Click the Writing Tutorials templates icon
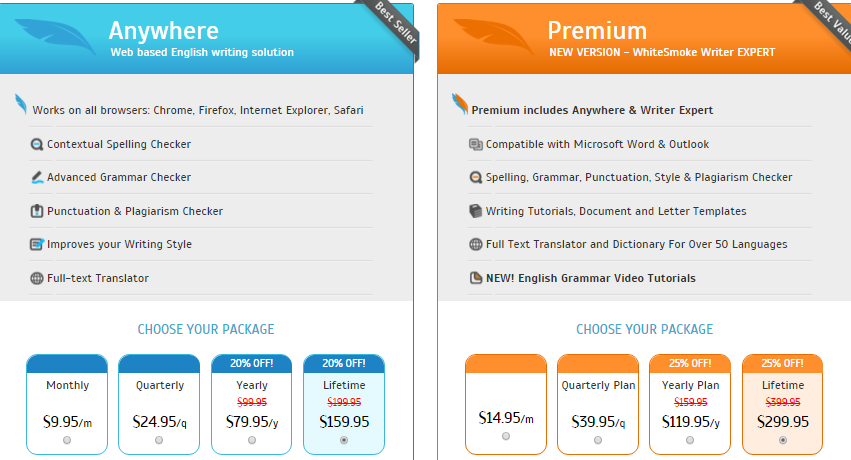The image size is (851, 460). click(x=476, y=211)
